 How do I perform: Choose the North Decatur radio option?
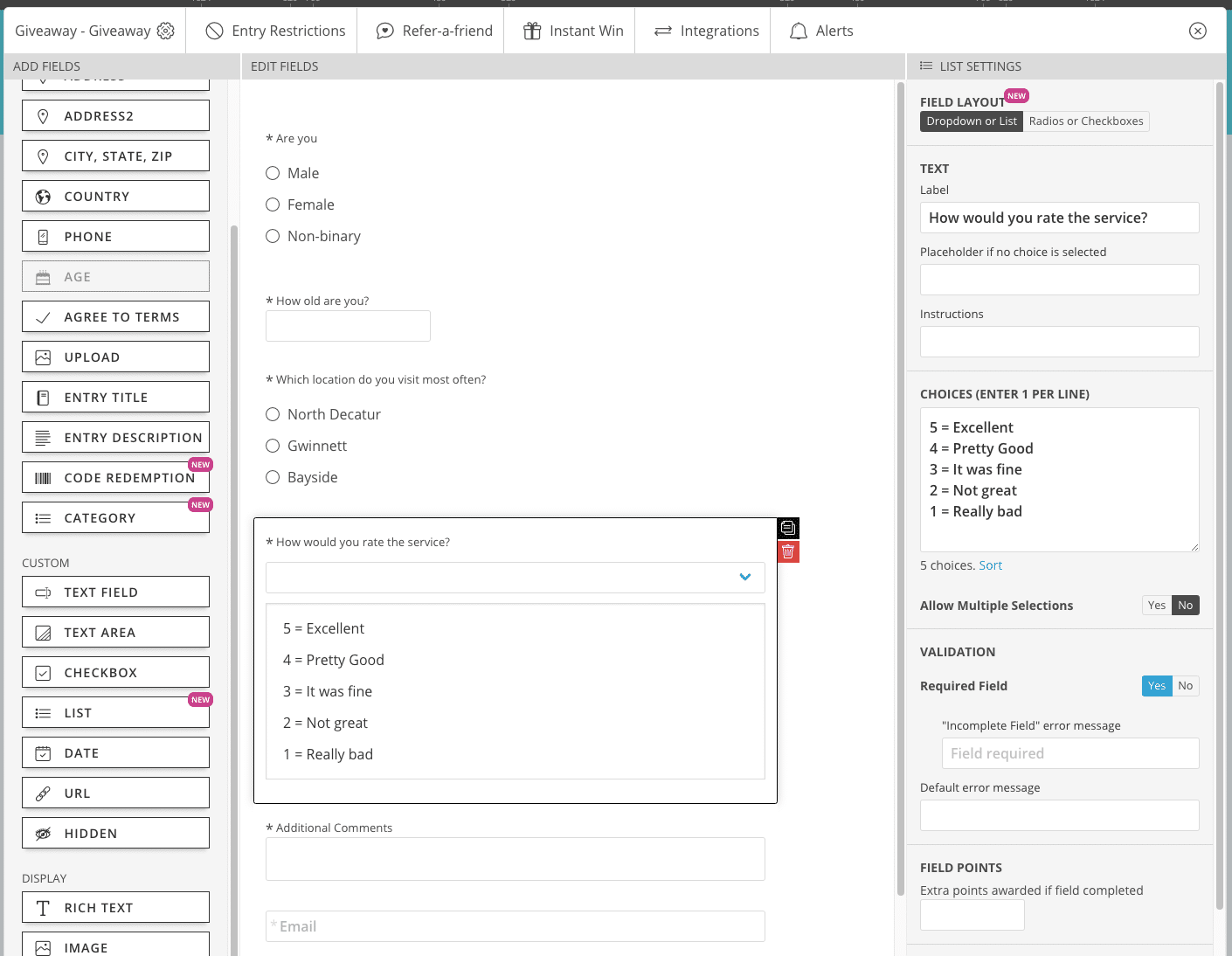pos(273,414)
